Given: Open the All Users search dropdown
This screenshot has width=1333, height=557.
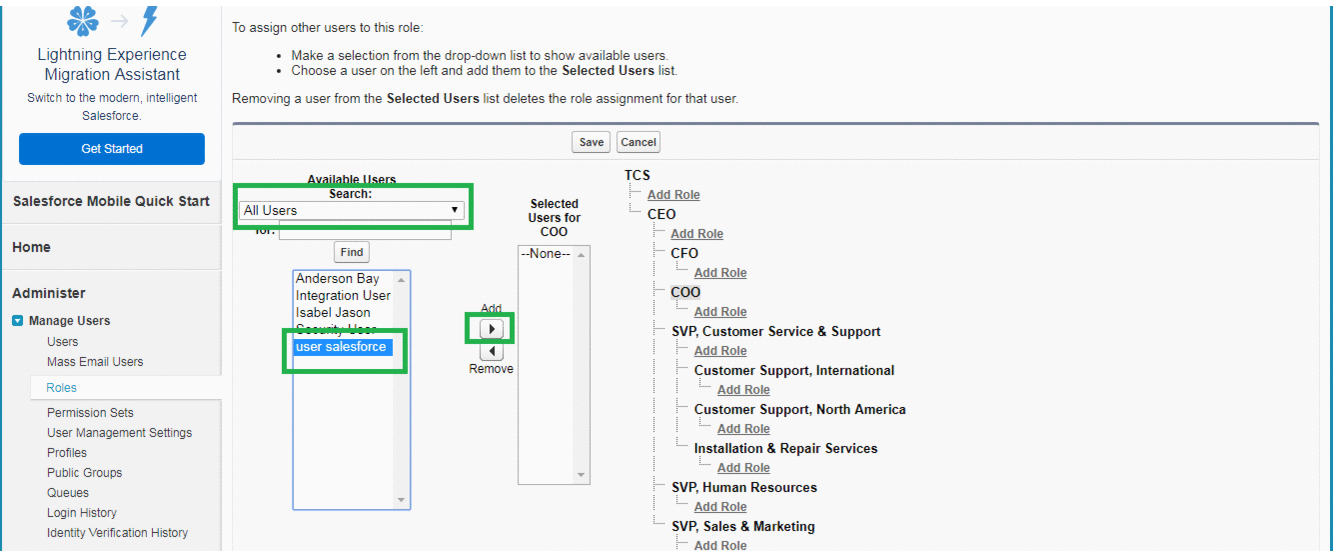Looking at the screenshot, I should (352, 210).
